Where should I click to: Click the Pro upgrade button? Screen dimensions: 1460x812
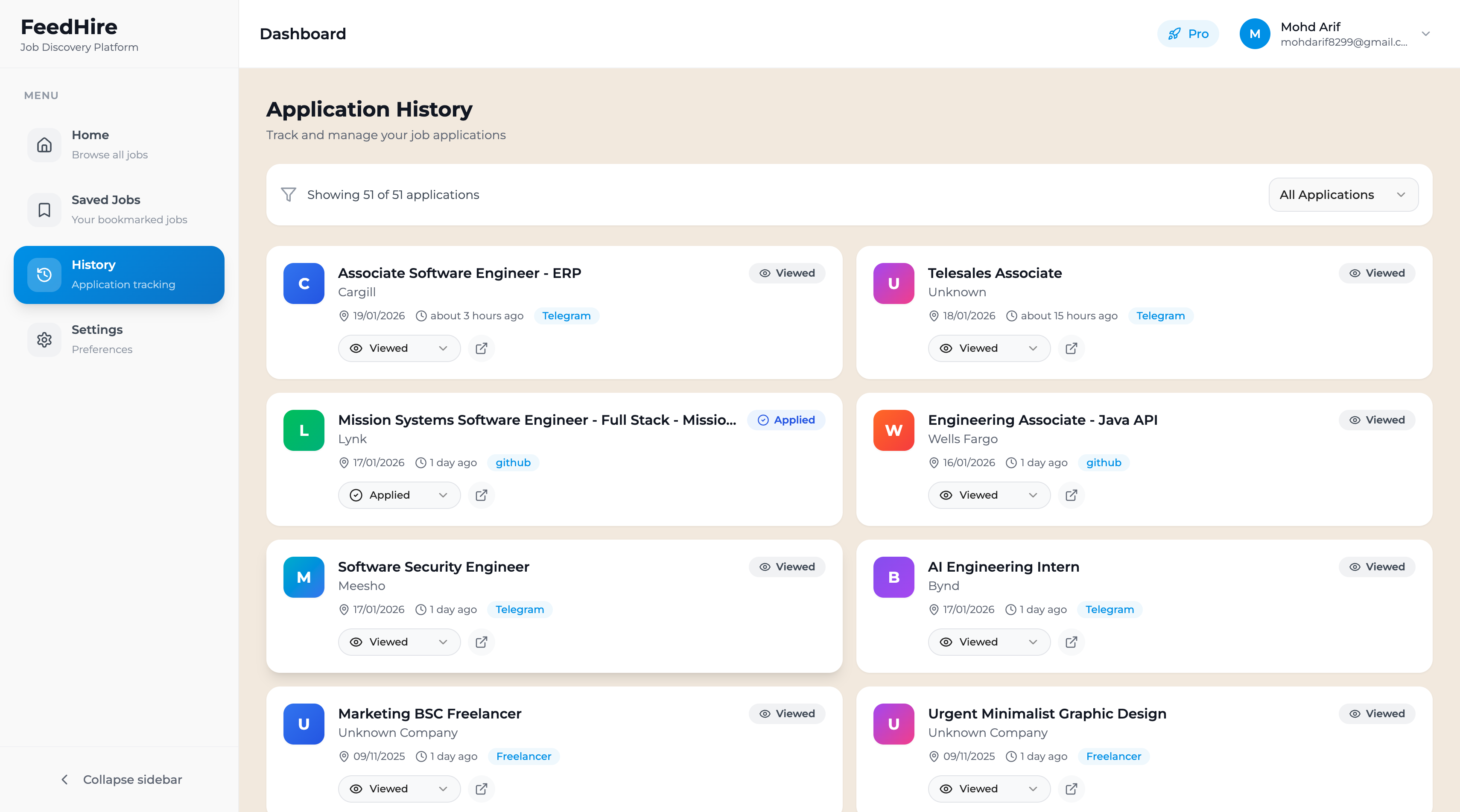pos(1188,33)
